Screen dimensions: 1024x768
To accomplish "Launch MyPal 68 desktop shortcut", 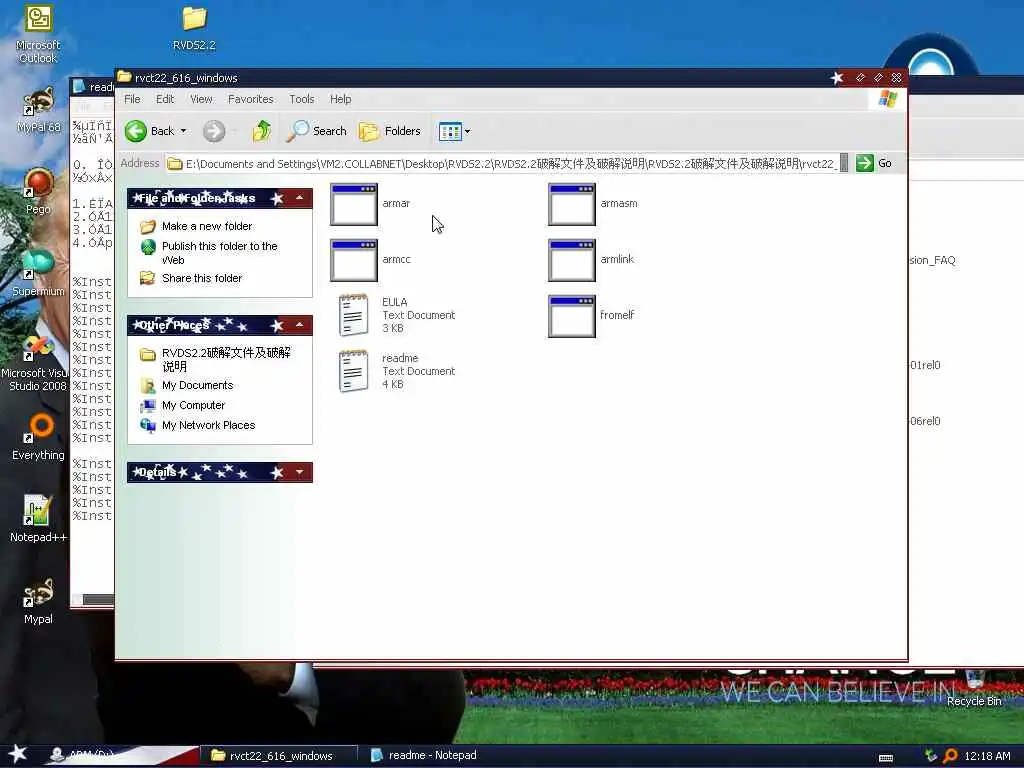I will [38, 110].
